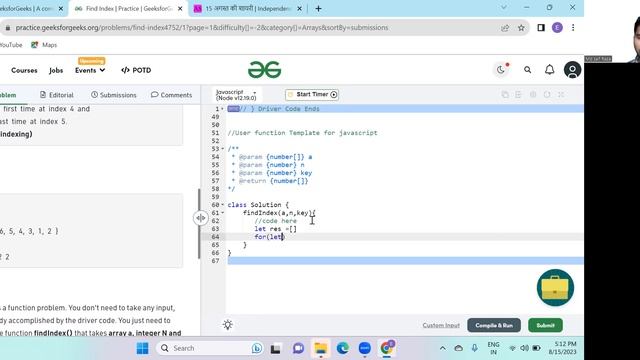
Task: Click the editor layout icon next to reset
Action: pyautogui.click(x=533, y=95)
